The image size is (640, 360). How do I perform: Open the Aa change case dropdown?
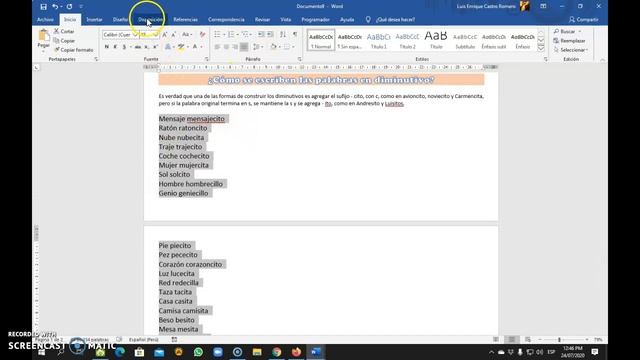click(x=187, y=35)
